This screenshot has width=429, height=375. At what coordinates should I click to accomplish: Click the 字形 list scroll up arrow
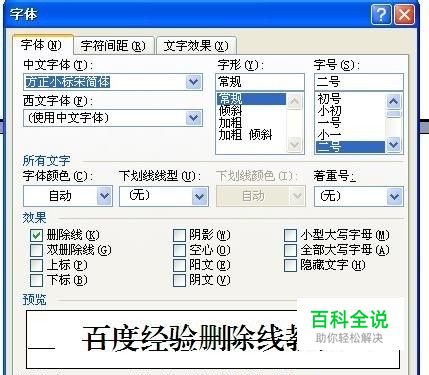[294, 100]
